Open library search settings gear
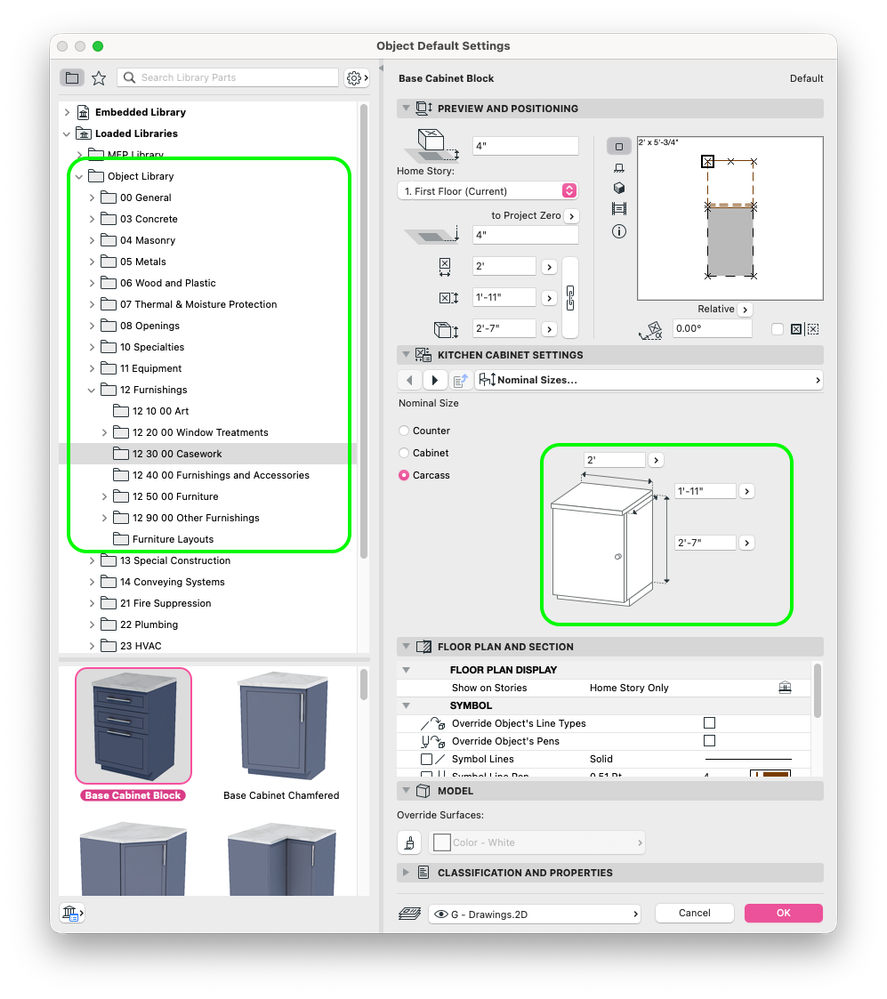The width and height of the screenshot is (887, 999). (x=356, y=78)
